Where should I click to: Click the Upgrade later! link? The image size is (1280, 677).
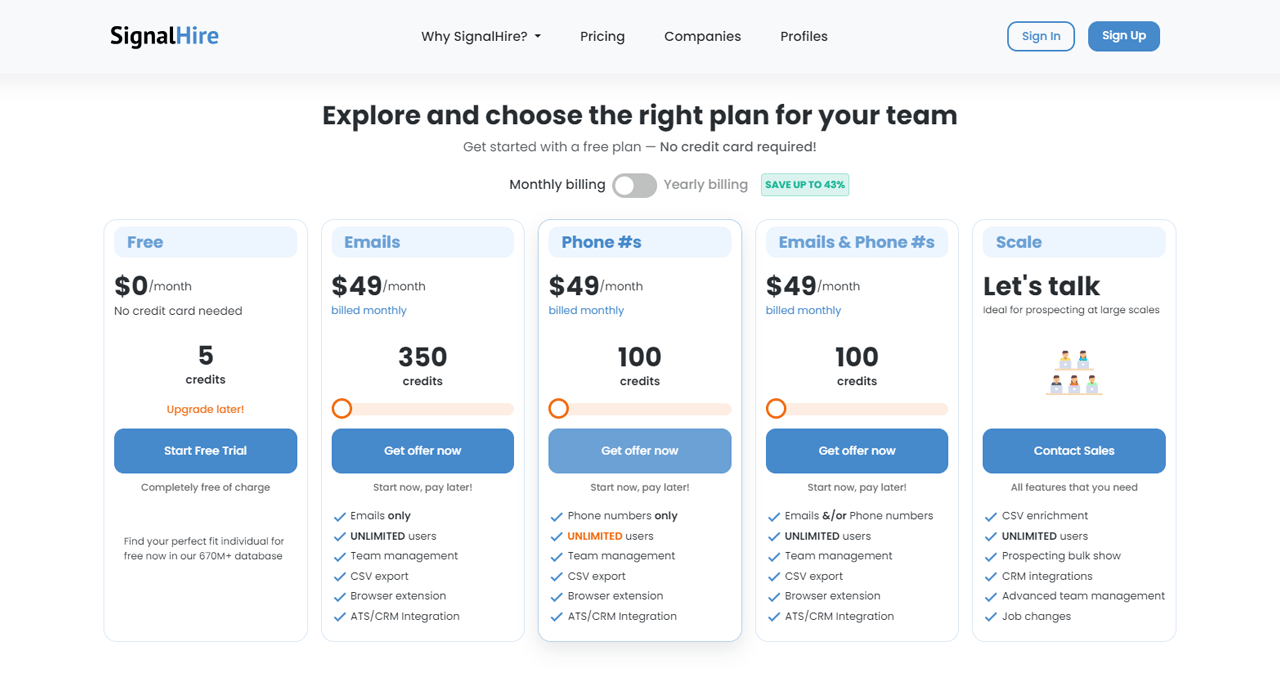205,409
